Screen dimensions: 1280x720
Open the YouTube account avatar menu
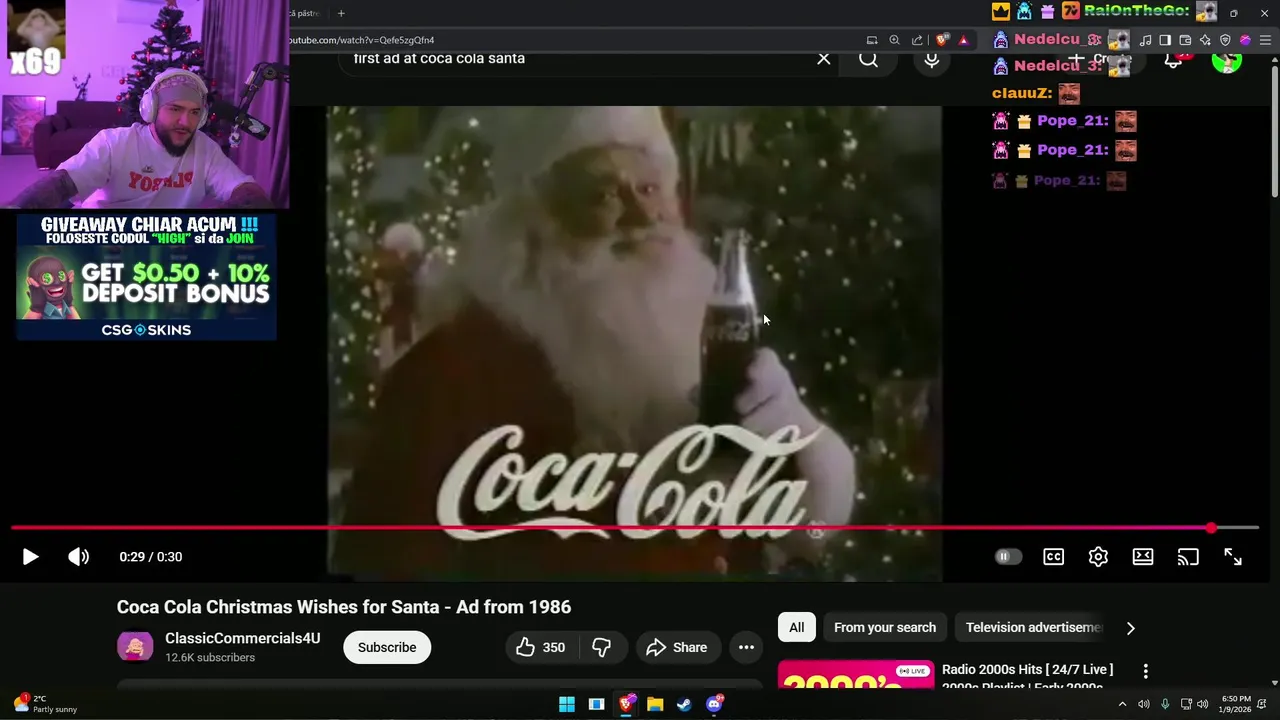pyautogui.click(x=1227, y=61)
